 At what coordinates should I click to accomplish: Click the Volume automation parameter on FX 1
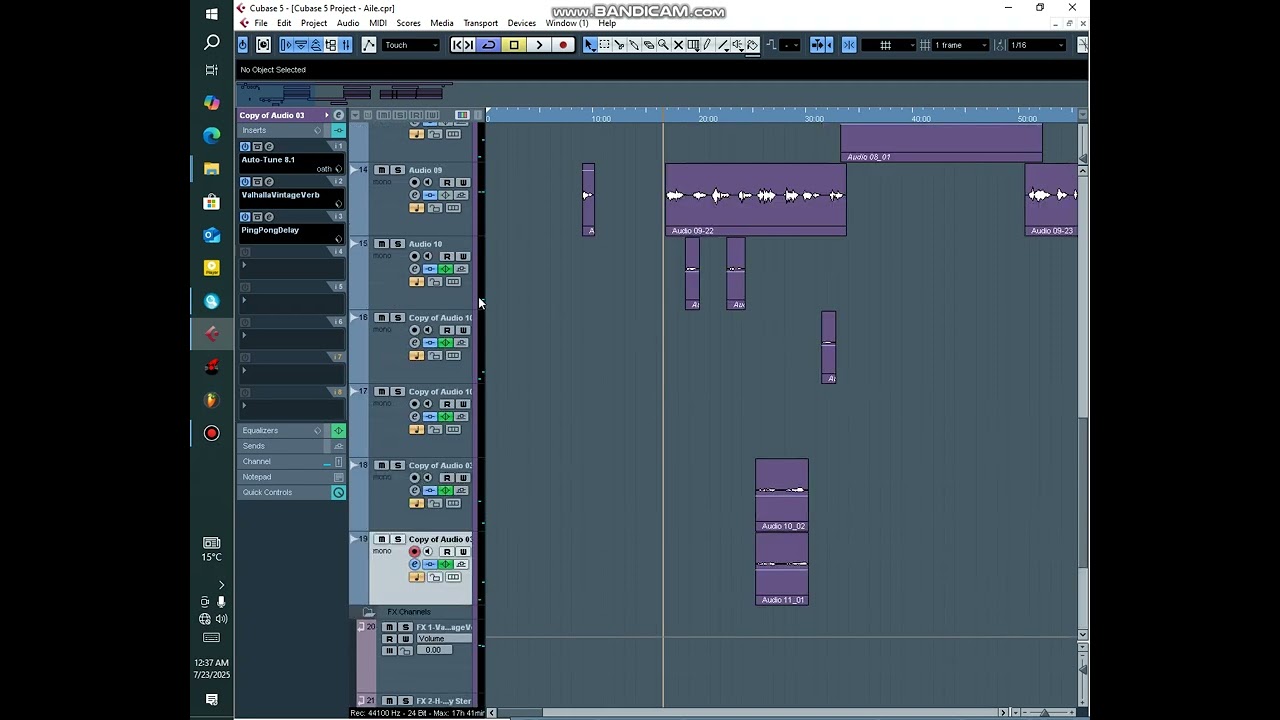[x=444, y=639]
